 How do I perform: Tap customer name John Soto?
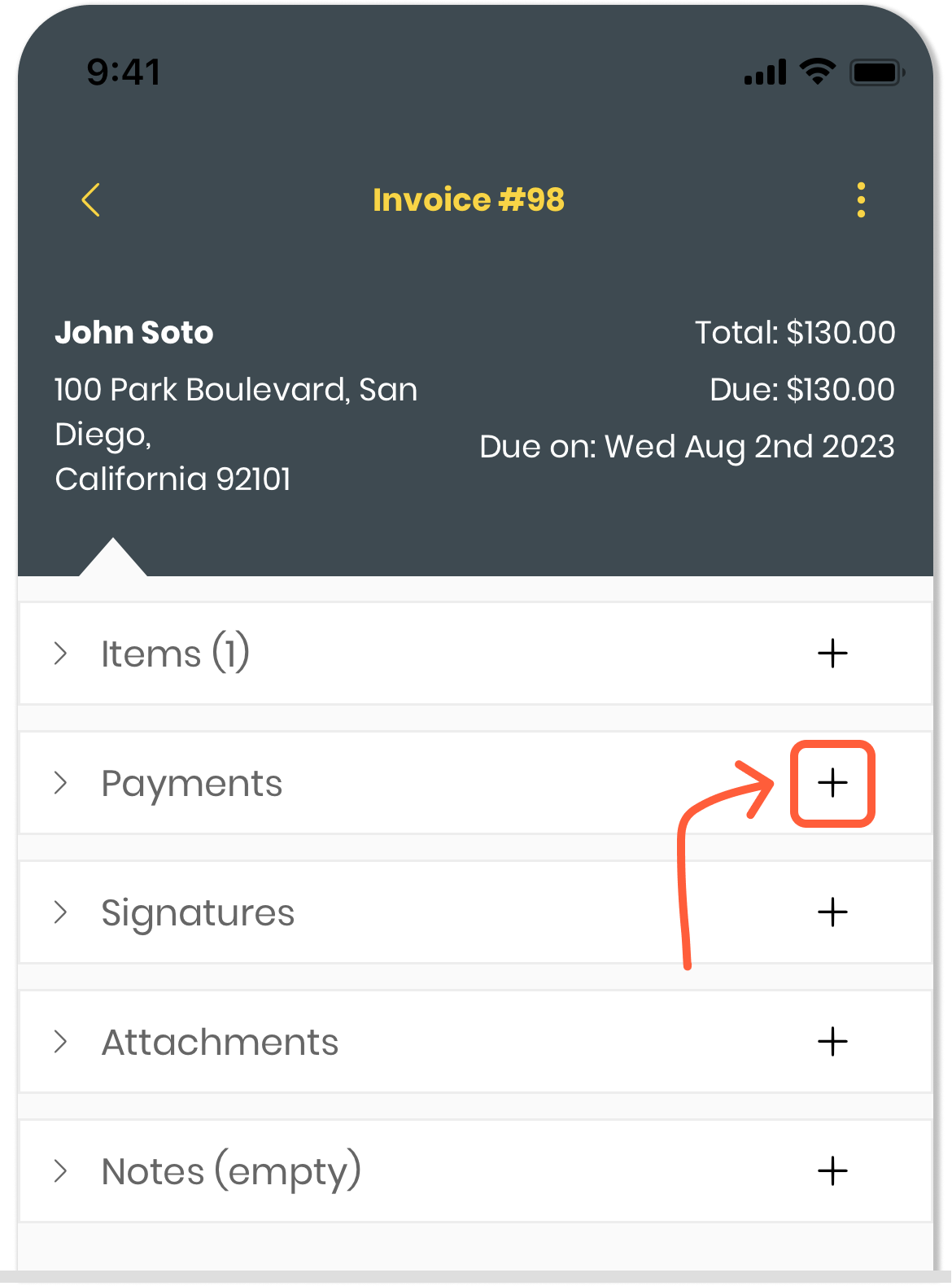pos(134,333)
